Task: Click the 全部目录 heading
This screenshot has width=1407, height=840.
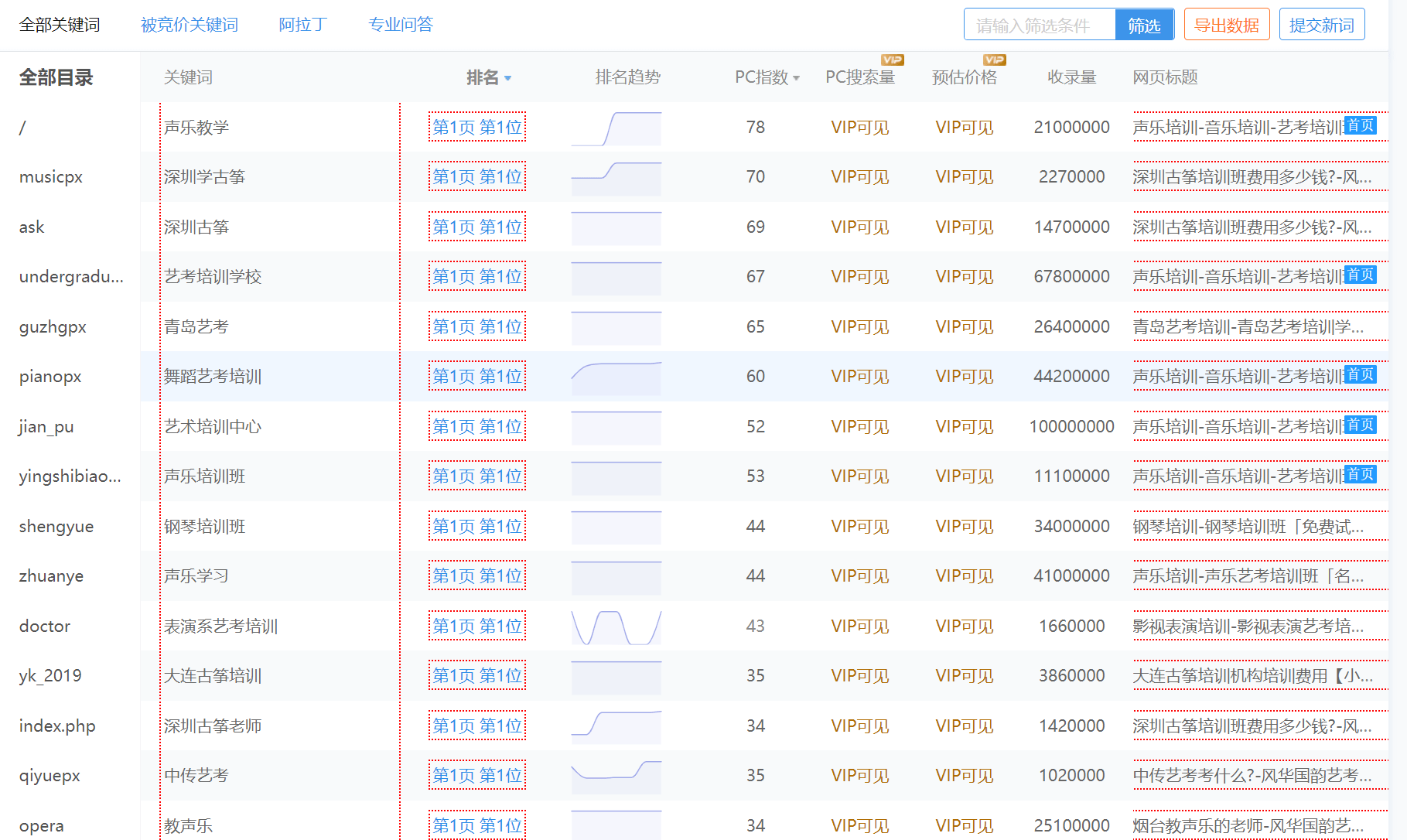Action: 56,77
